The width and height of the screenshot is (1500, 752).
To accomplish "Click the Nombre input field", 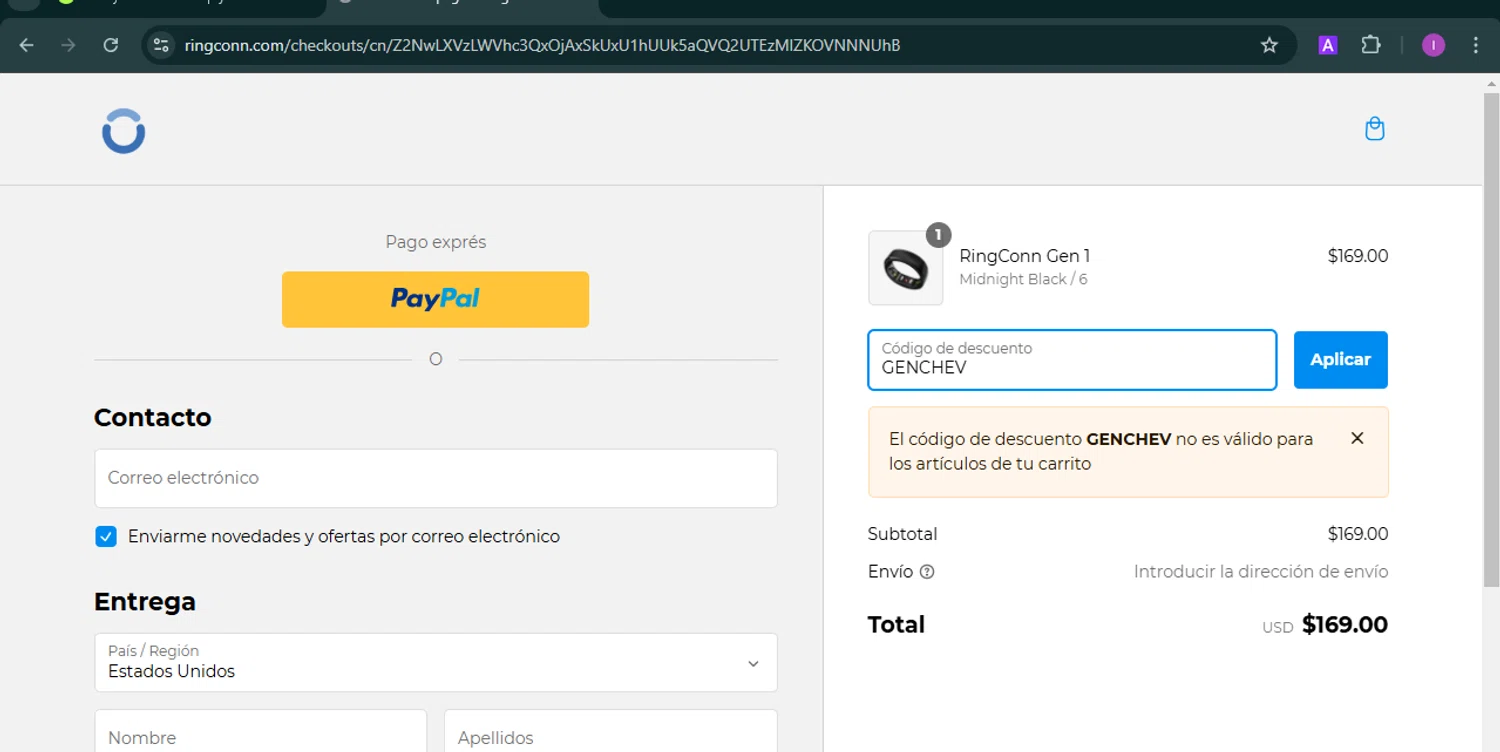I will point(260,736).
